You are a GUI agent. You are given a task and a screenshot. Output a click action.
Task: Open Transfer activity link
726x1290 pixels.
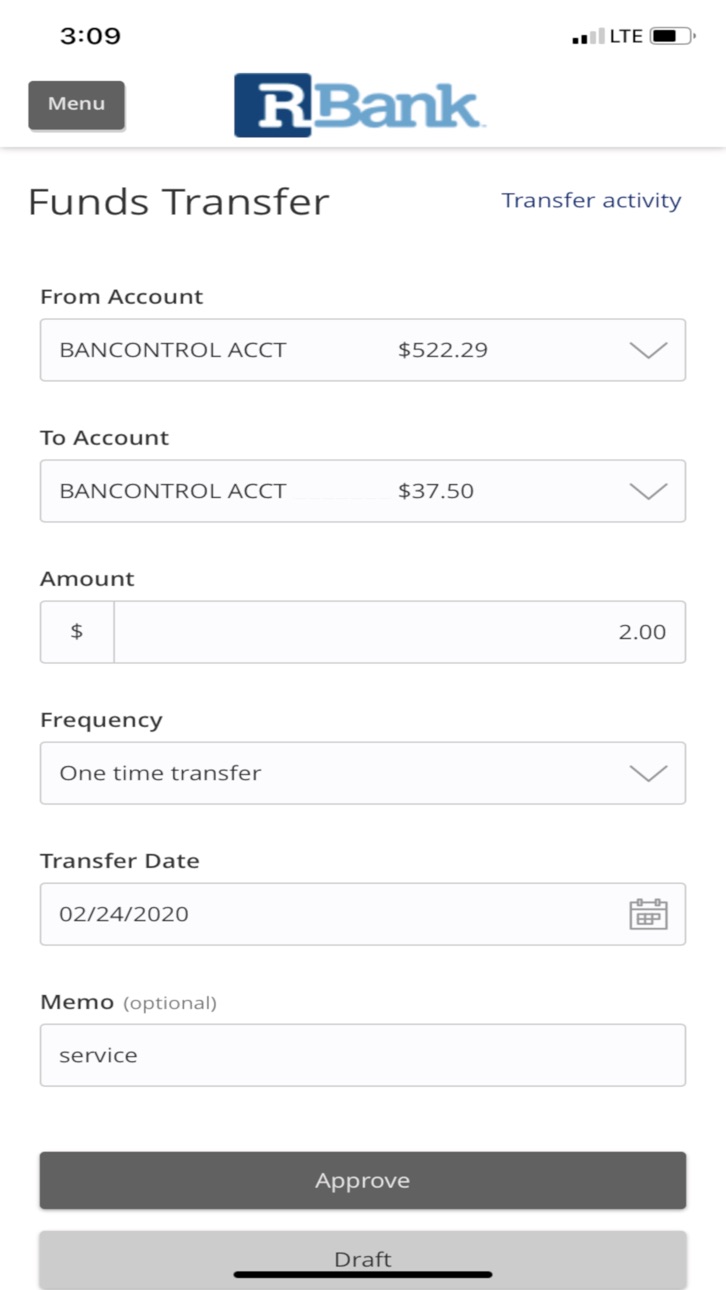591,200
